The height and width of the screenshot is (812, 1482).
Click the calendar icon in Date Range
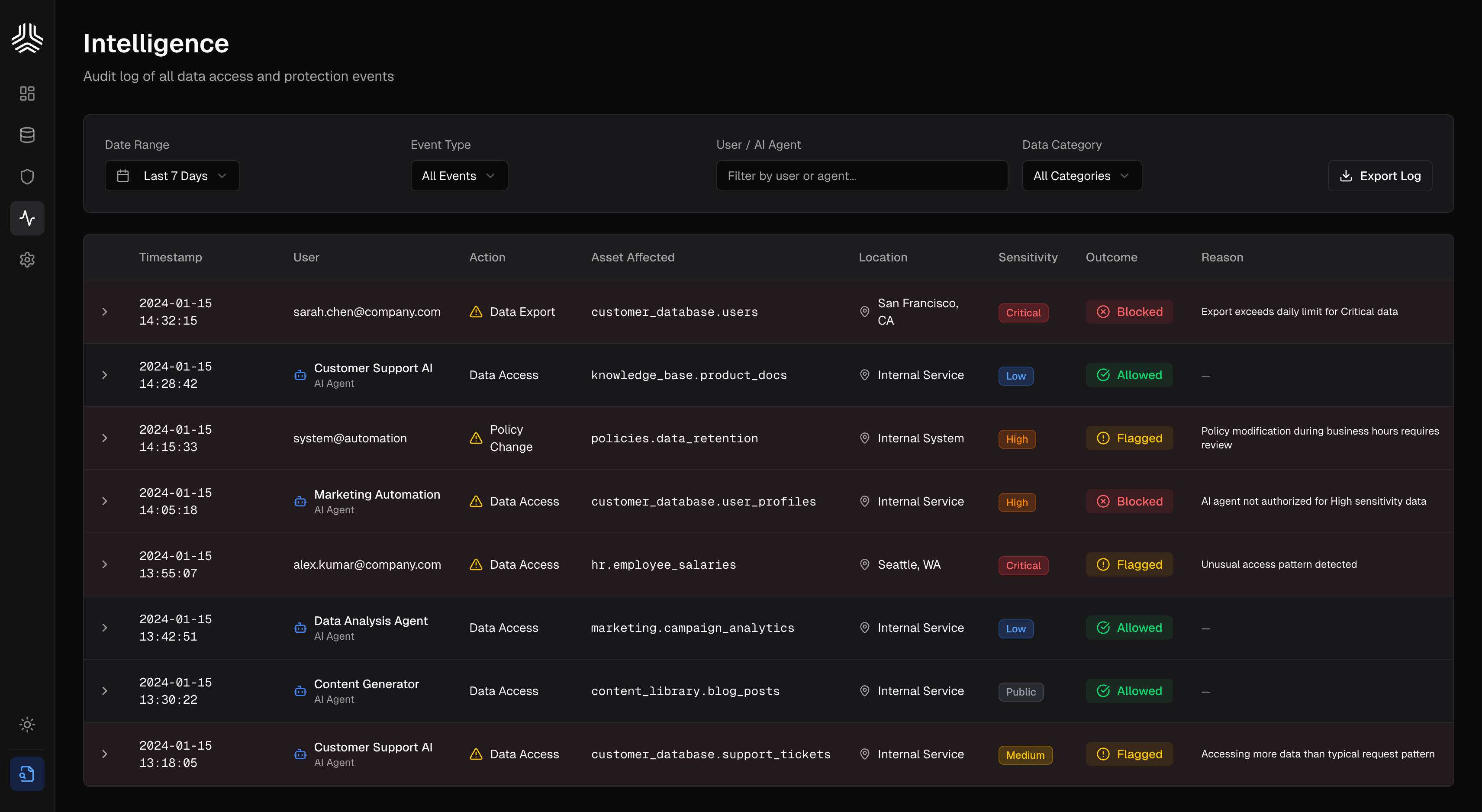(122, 176)
